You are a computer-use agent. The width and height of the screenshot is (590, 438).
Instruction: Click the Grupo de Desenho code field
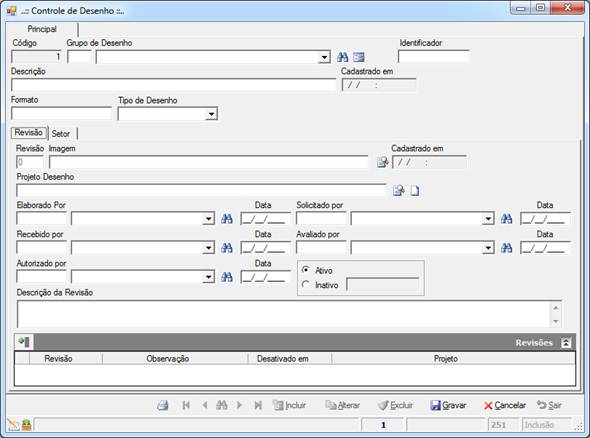[79, 57]
